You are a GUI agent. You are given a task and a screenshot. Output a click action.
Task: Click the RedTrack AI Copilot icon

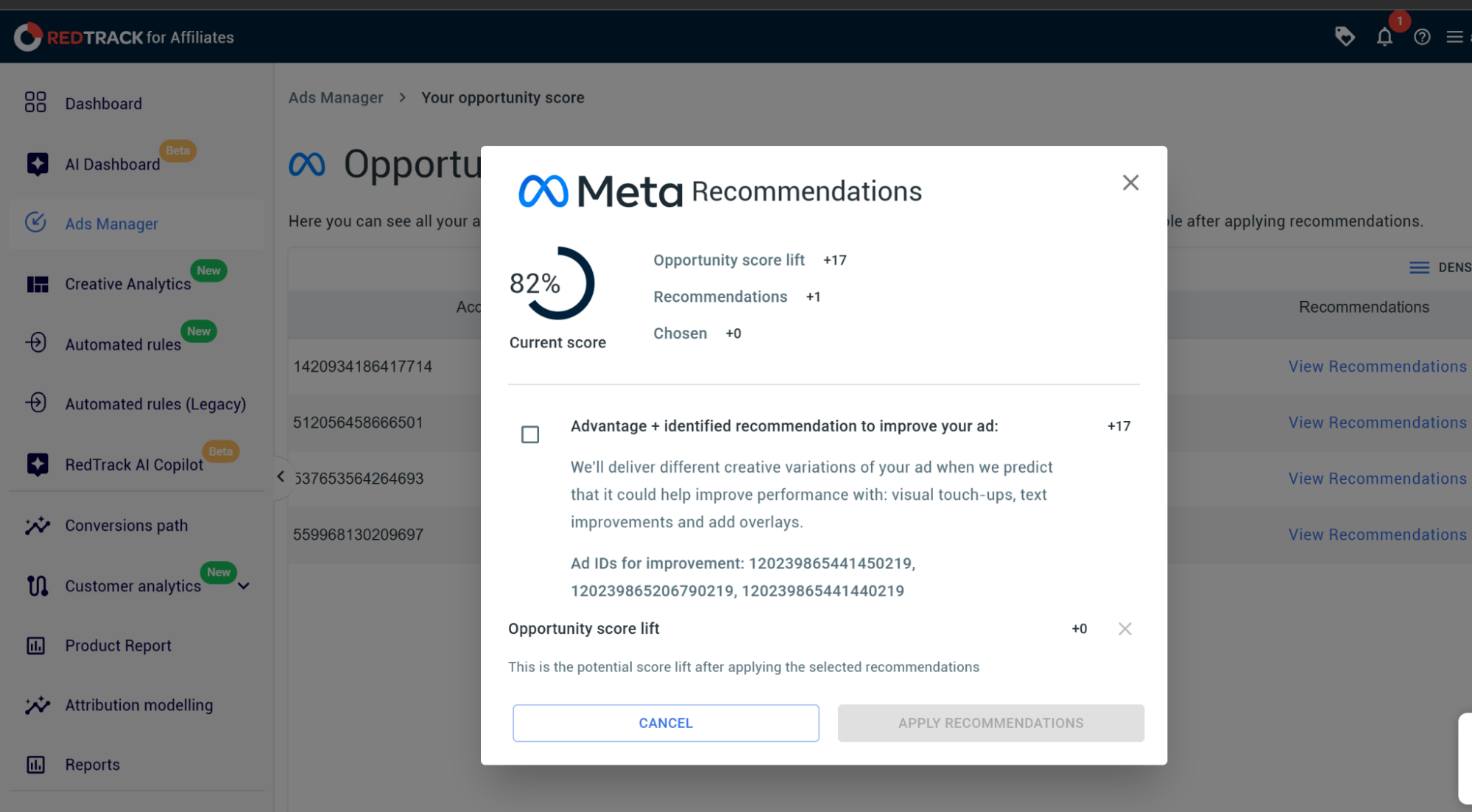point(37,464)
